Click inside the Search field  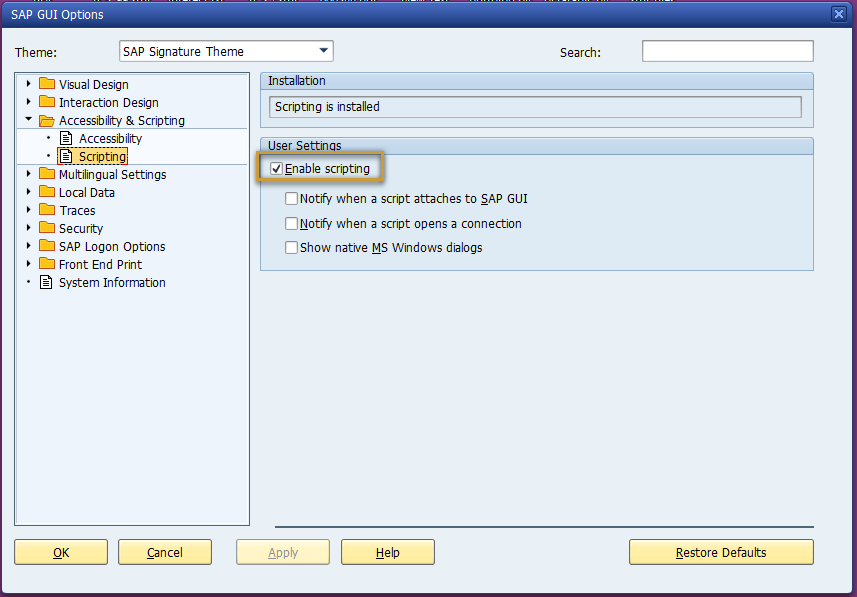727,50
